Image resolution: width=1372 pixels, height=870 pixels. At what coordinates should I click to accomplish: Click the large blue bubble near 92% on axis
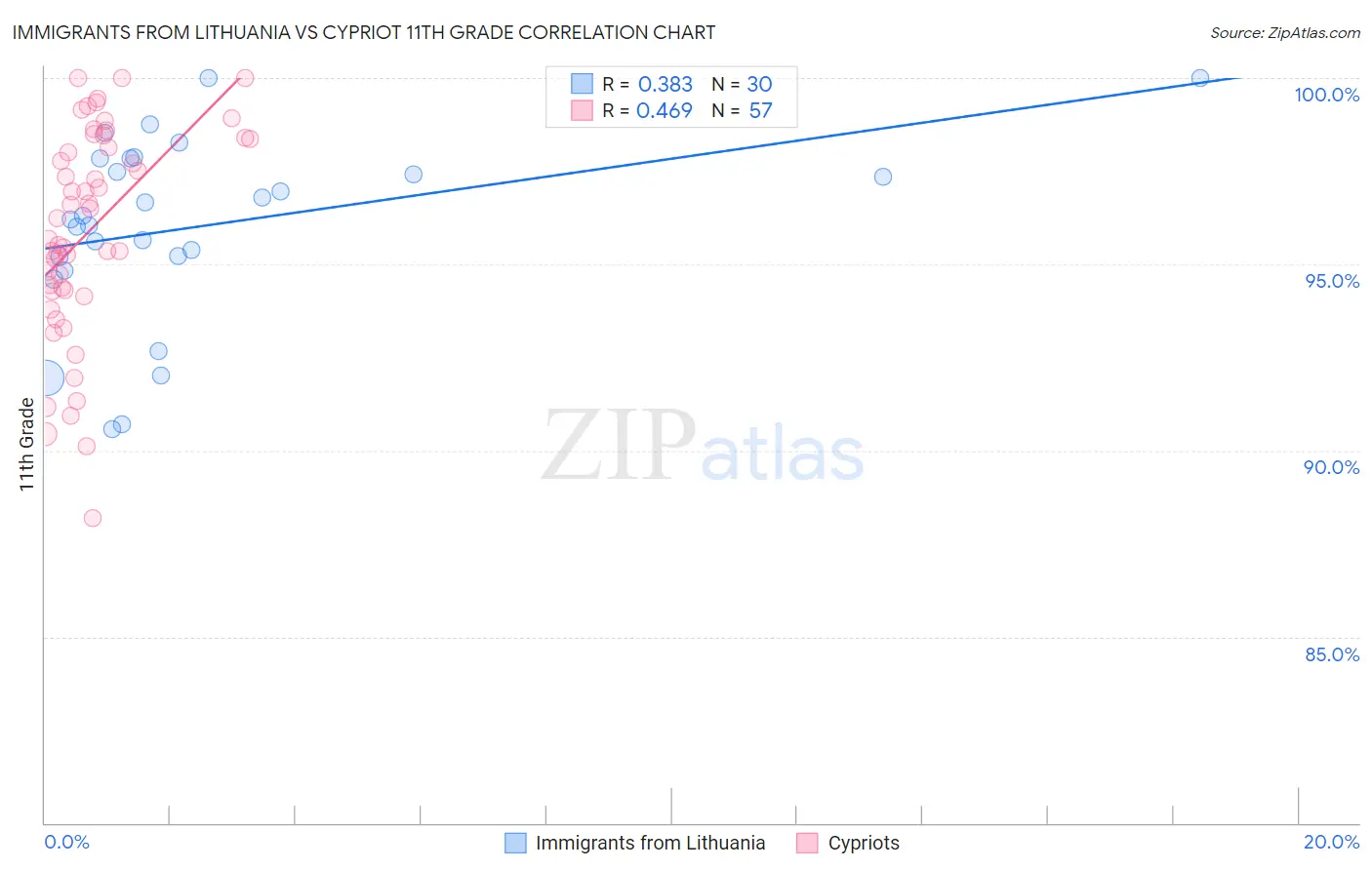pos(45,376)
